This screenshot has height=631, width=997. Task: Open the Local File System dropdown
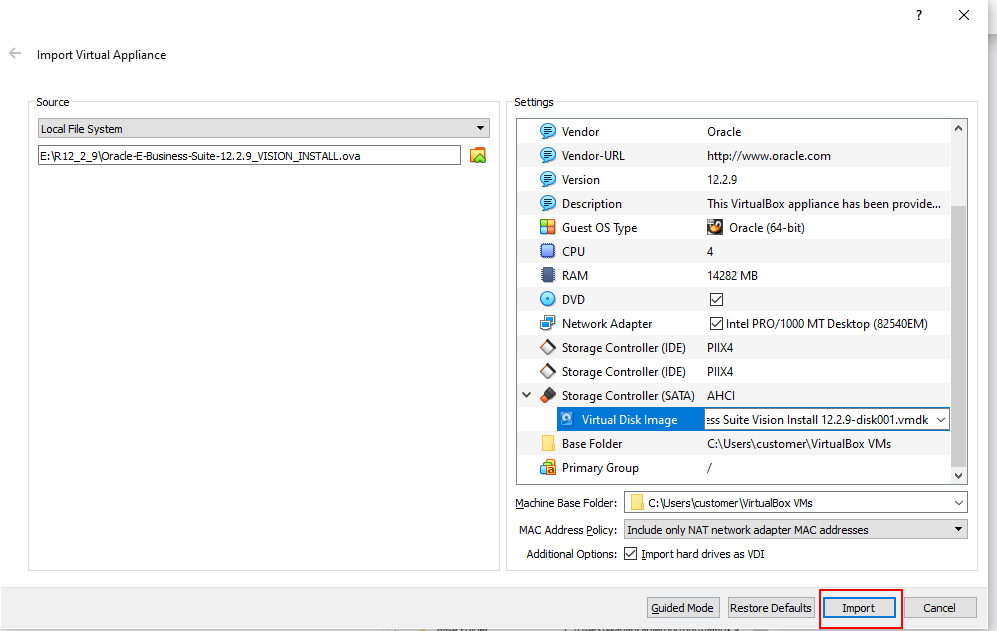click(x=263, y=129)
